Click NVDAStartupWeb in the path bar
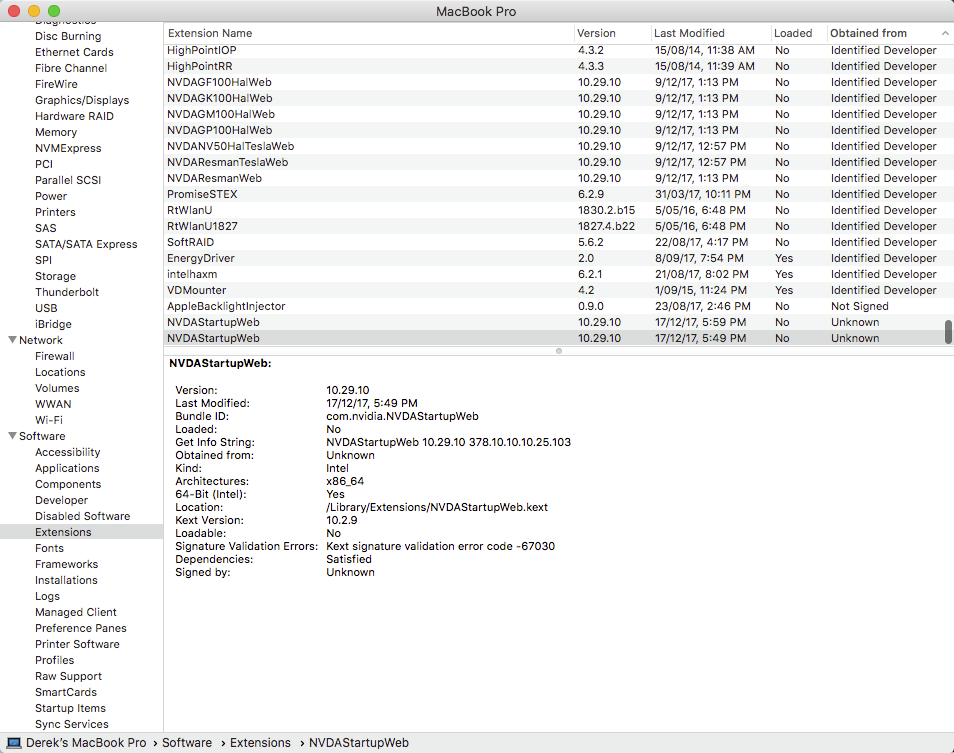The width and height of the screenshot is (954, 753). pos(358,743)
